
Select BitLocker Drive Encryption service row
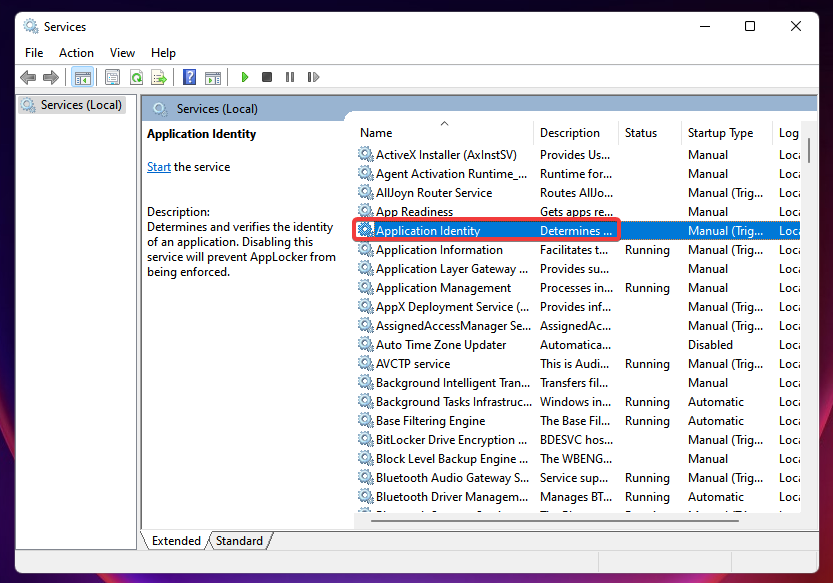click(577, 440)
